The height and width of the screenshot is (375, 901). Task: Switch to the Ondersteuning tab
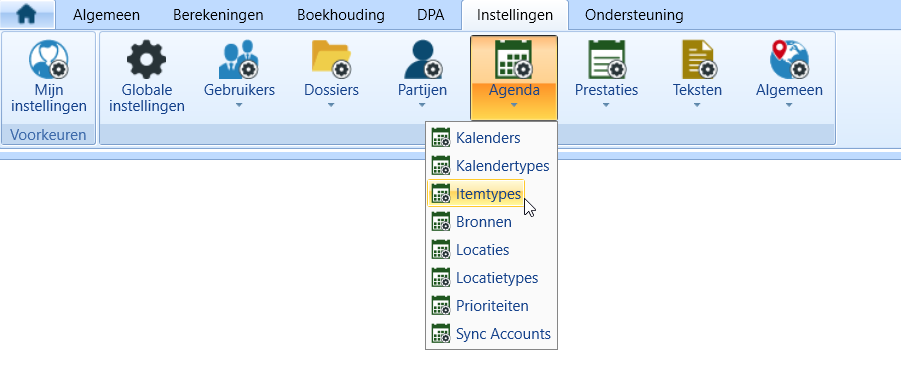pyautogui.click(x=634, y=15)
